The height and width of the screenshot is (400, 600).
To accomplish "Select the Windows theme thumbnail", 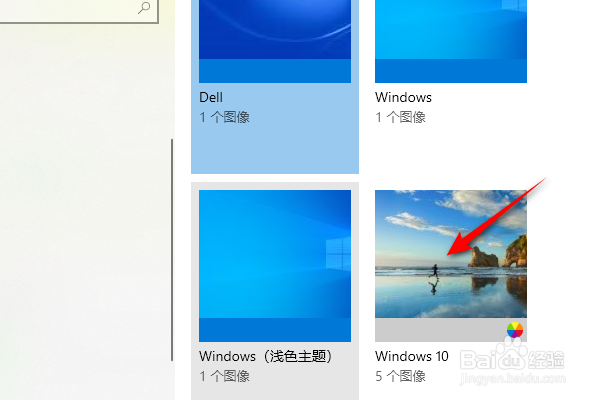I will (451, 41).
